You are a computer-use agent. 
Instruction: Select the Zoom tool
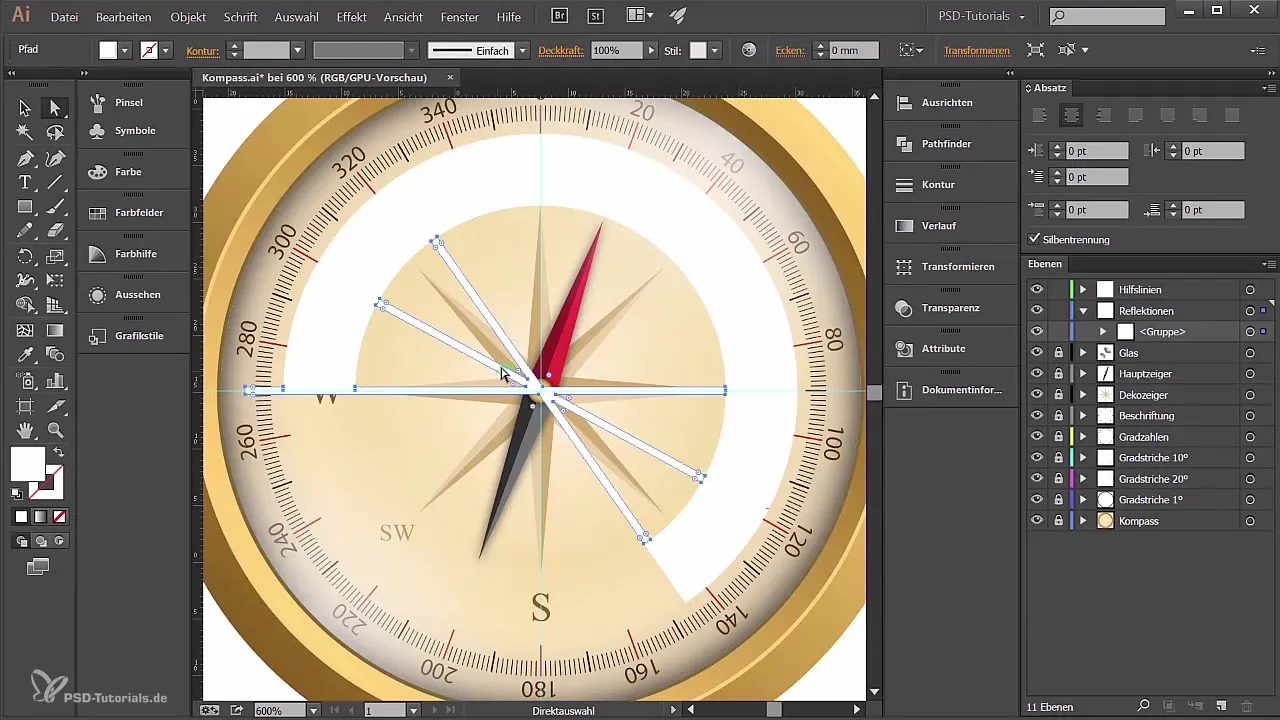tap(55, 430)
